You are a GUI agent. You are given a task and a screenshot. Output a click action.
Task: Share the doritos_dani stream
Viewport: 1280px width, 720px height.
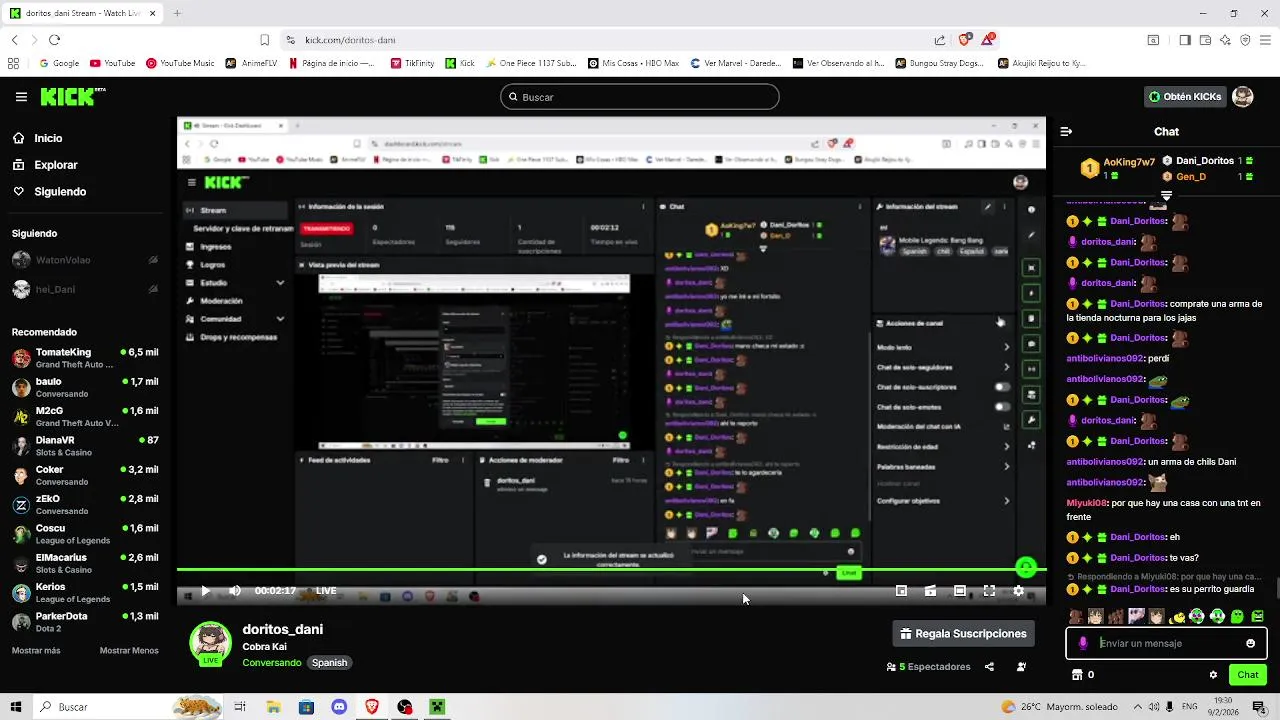(989, 667)
